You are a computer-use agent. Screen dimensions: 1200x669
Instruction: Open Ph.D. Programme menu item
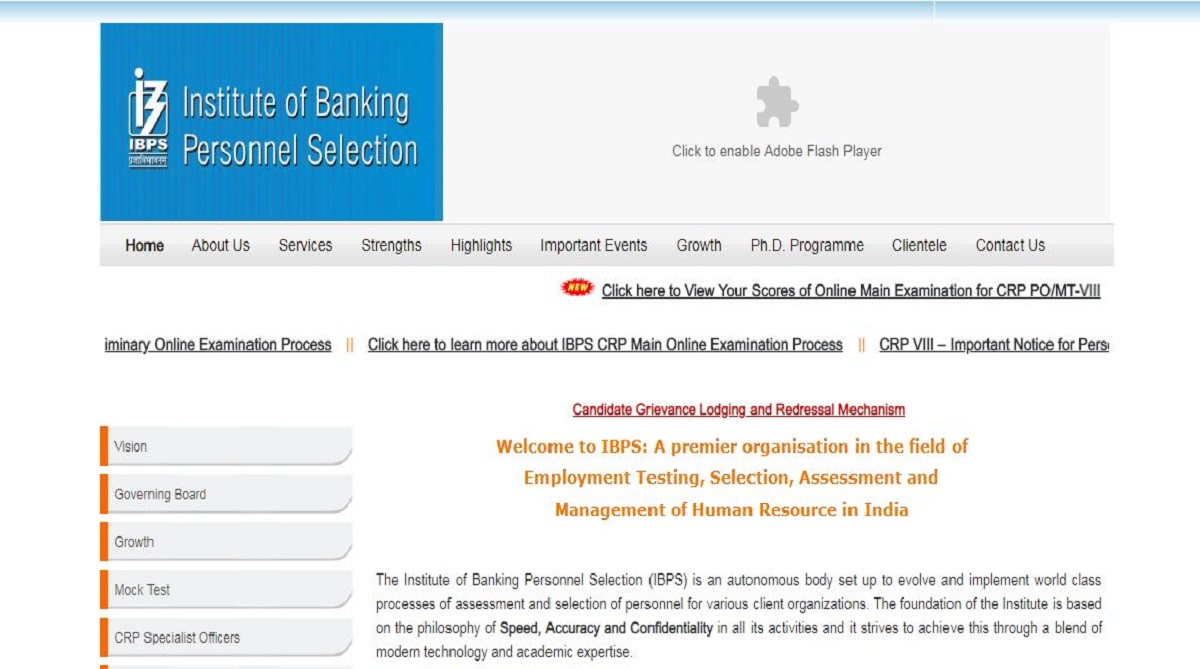click(807, 245)
